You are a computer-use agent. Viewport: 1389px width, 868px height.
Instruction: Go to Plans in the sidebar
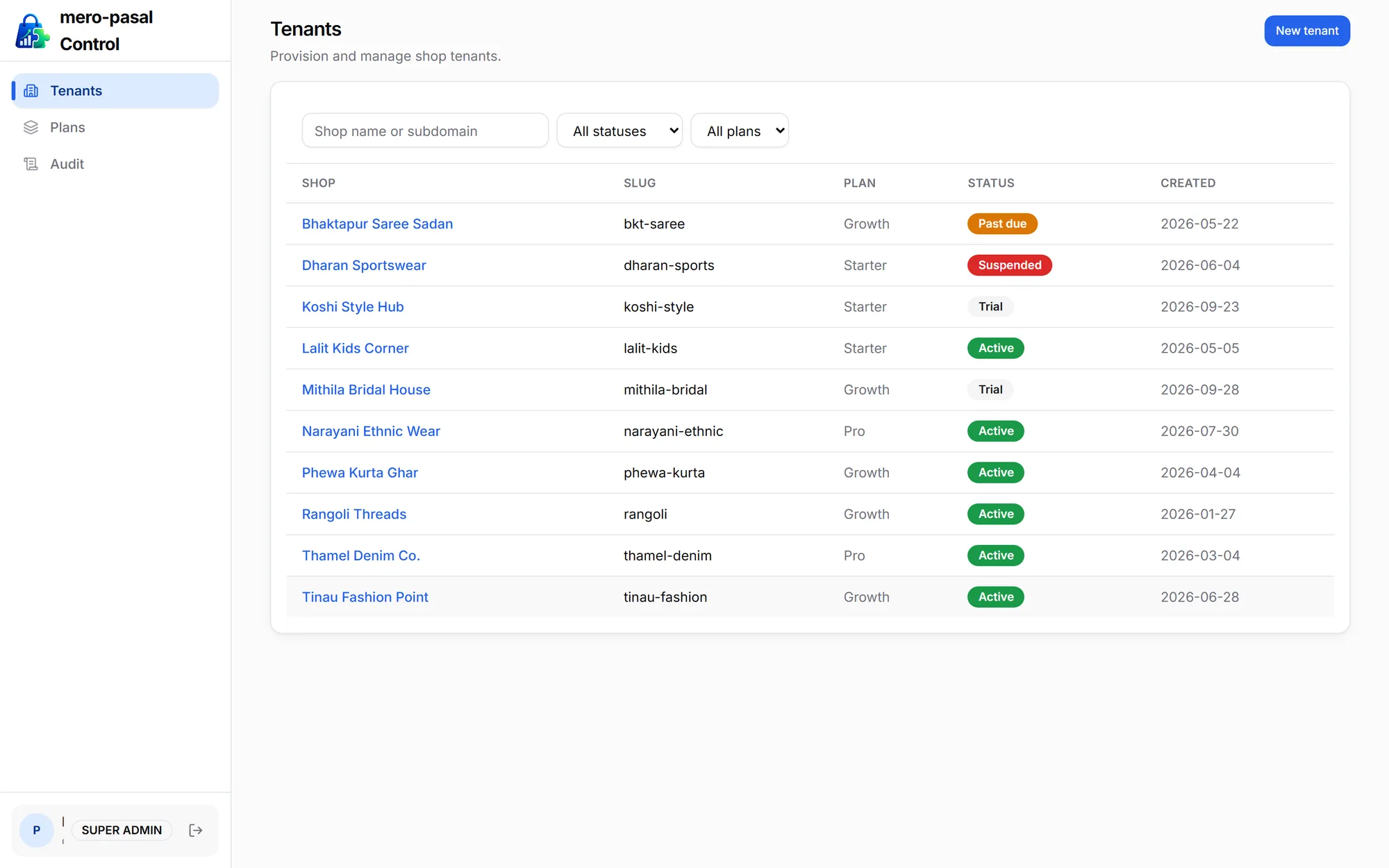coord(115,128)
